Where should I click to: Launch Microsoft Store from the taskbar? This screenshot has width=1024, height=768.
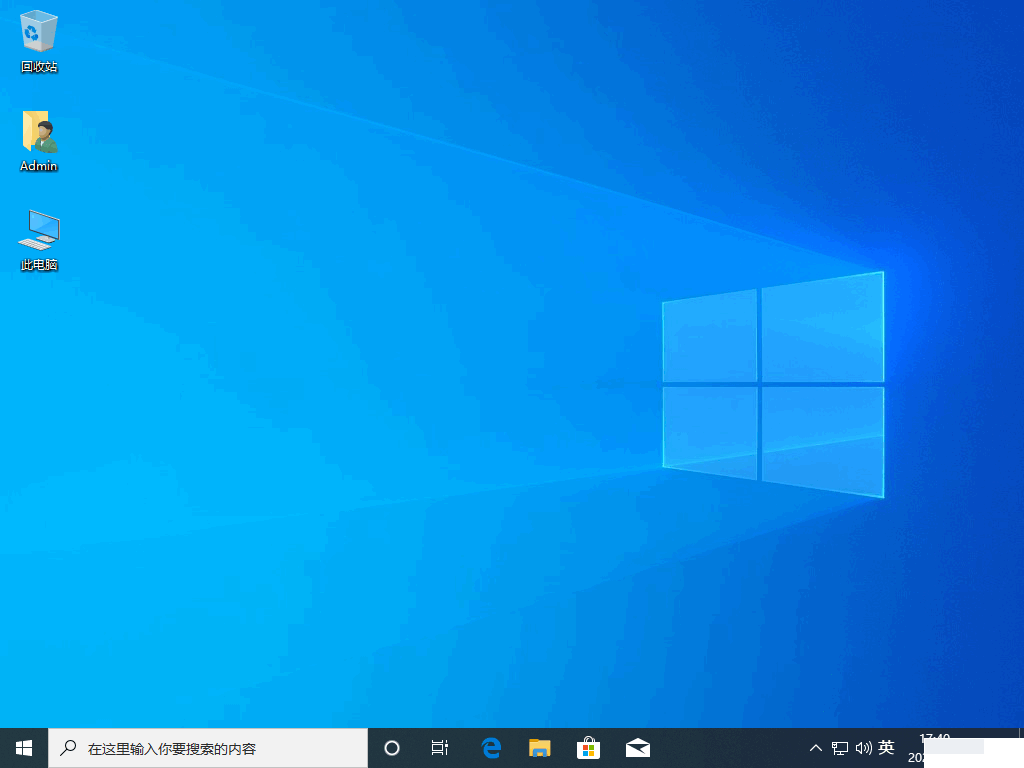click(589, 748)
